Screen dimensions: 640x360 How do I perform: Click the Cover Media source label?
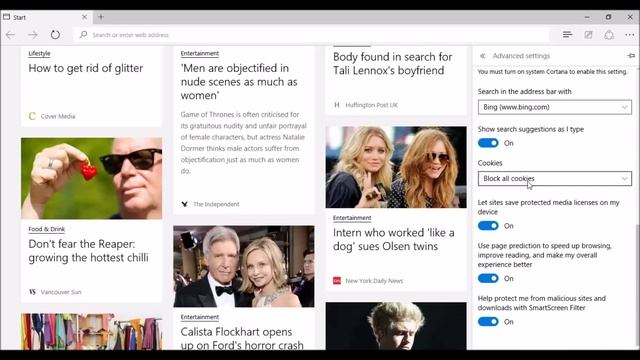click(58, 116)
